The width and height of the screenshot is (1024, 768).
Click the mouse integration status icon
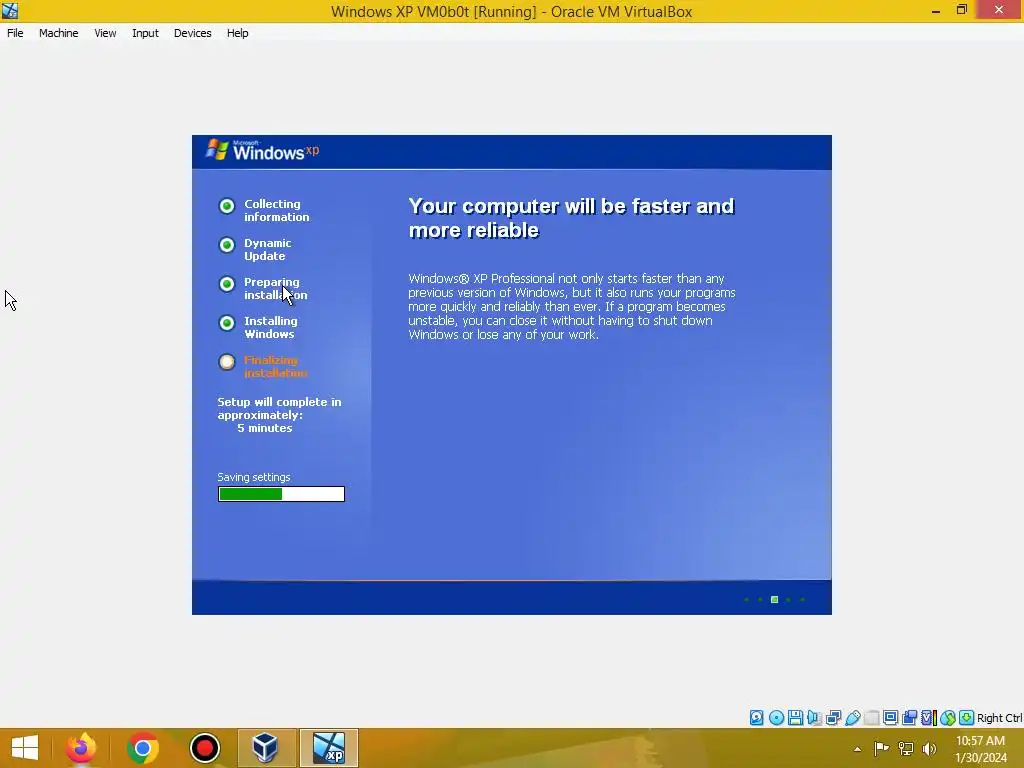coord(948,718)
